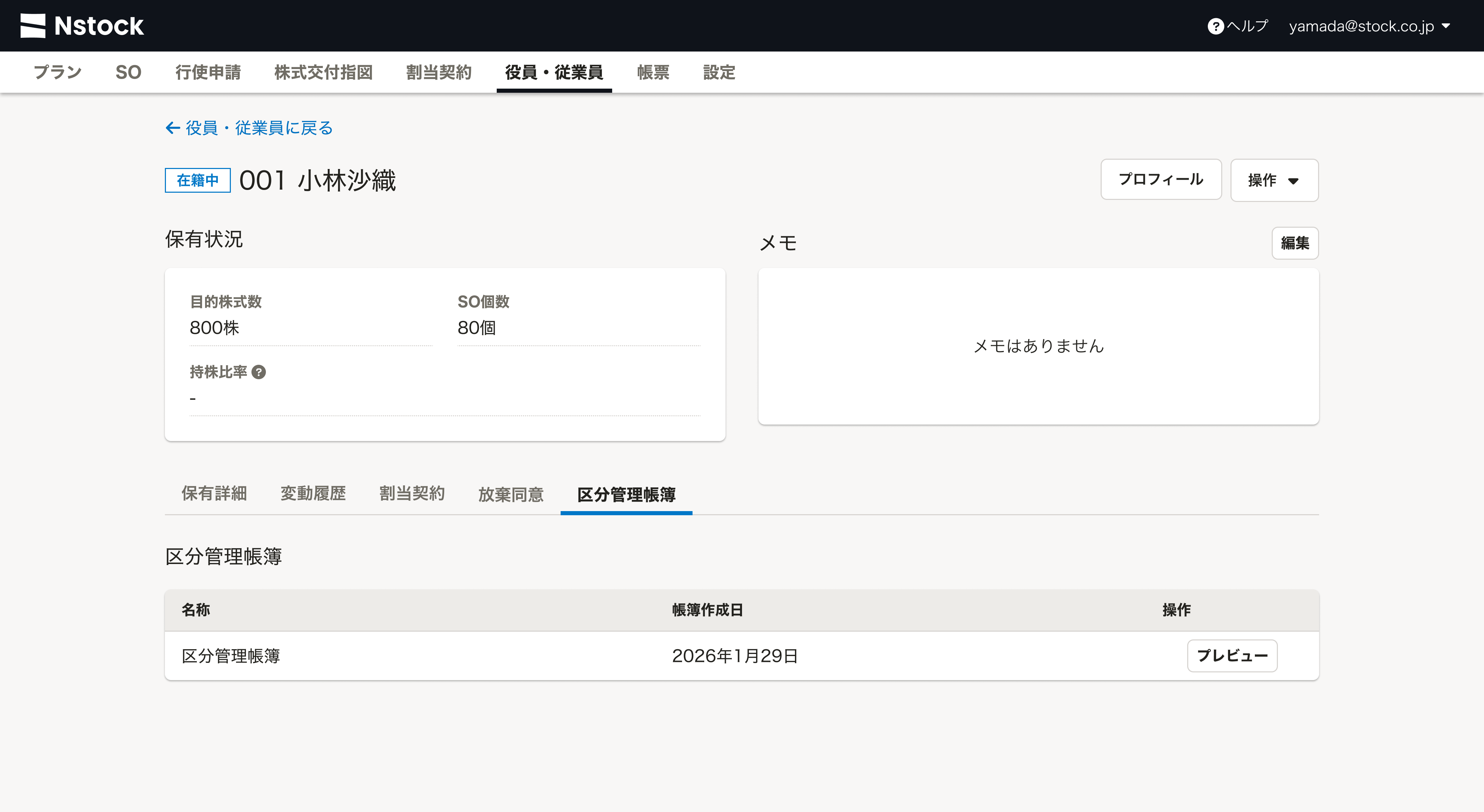Go to the プラン menu
The height and width of the screenshot is (812, 1484).
click(x=58, y=72)
